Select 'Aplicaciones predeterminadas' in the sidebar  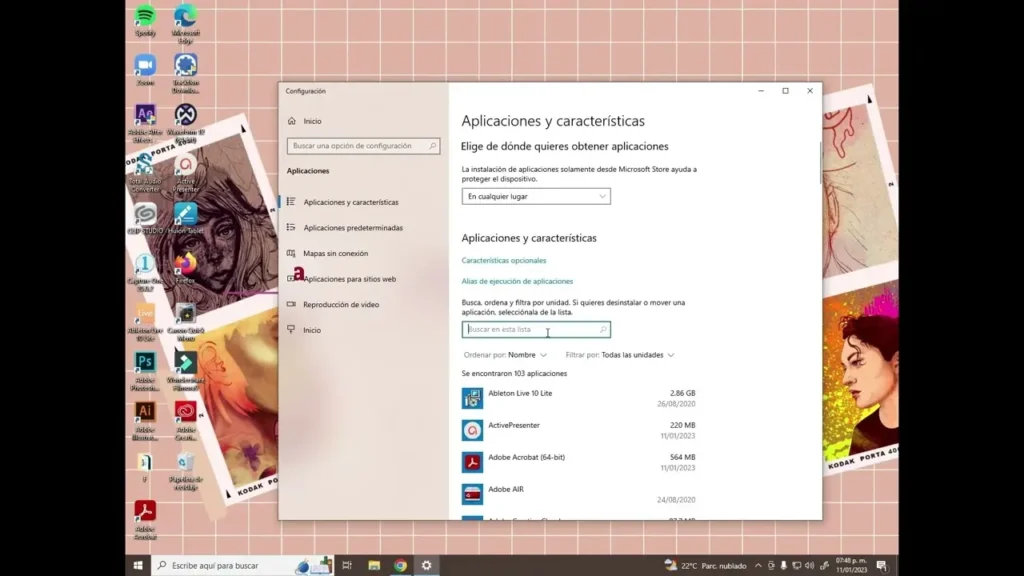point(353,228)
